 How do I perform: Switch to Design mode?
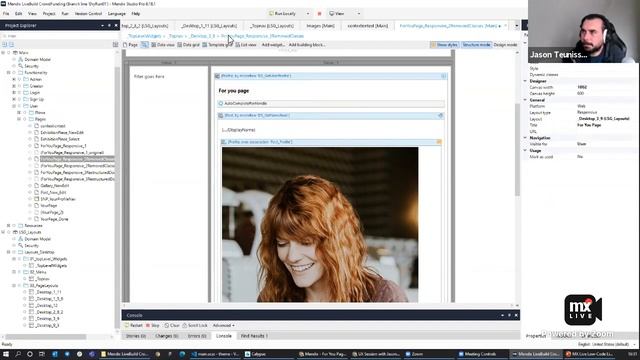tap(505, 45)
